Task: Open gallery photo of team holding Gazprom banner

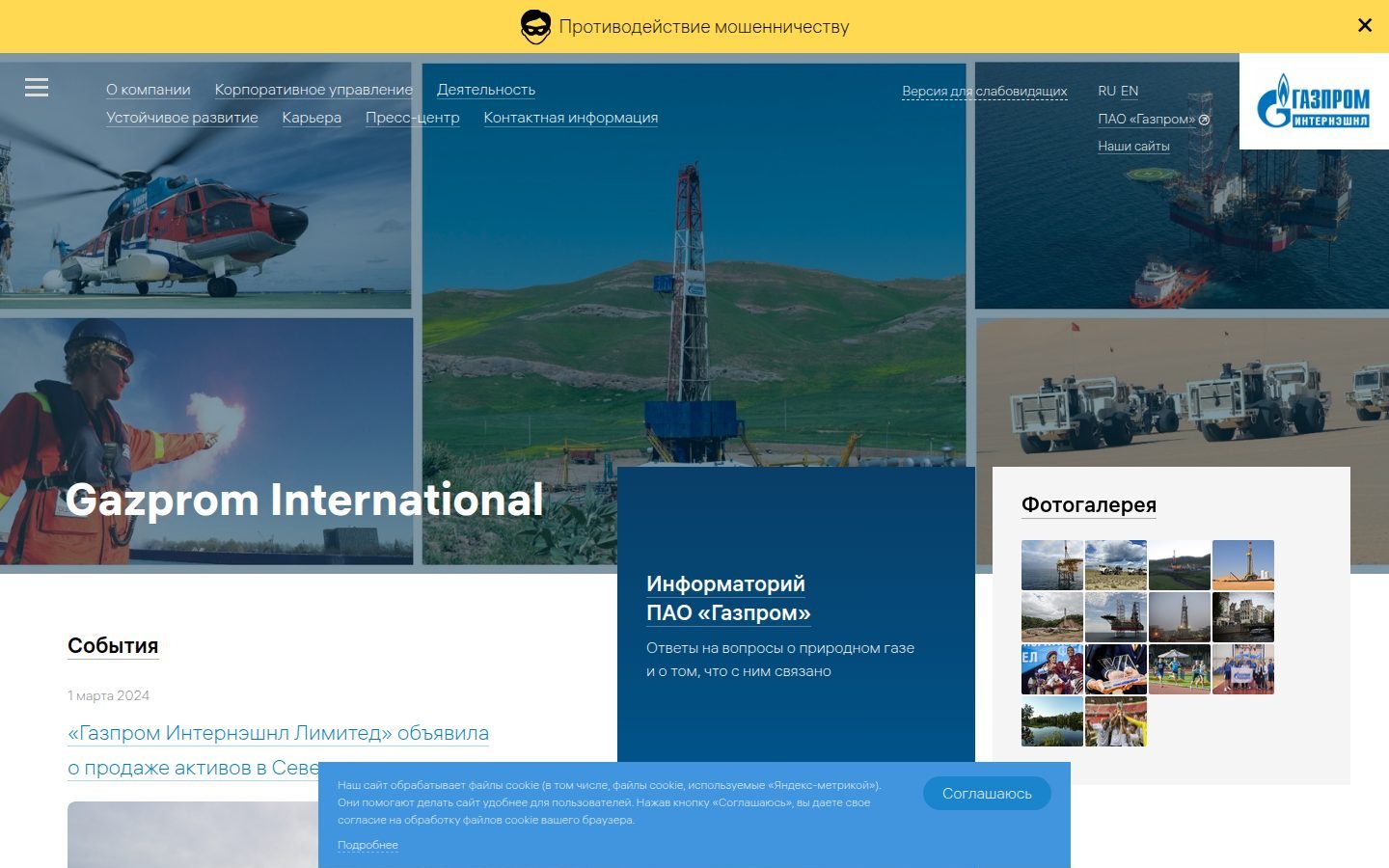Action: 1243,669
